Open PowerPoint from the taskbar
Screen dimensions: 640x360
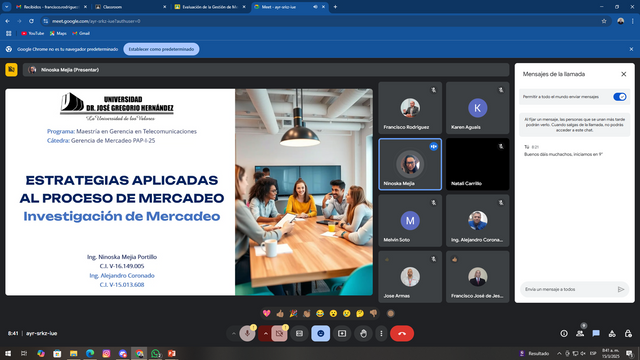click(x=172, y=353)
